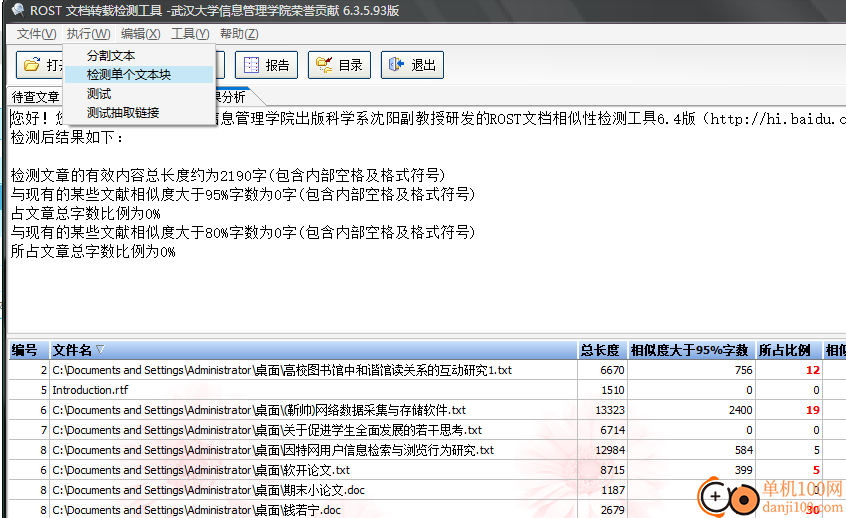Select the 钱若宁.doc row
The width and height of the screenshot is (846, 518).
(x=426, y=510)
